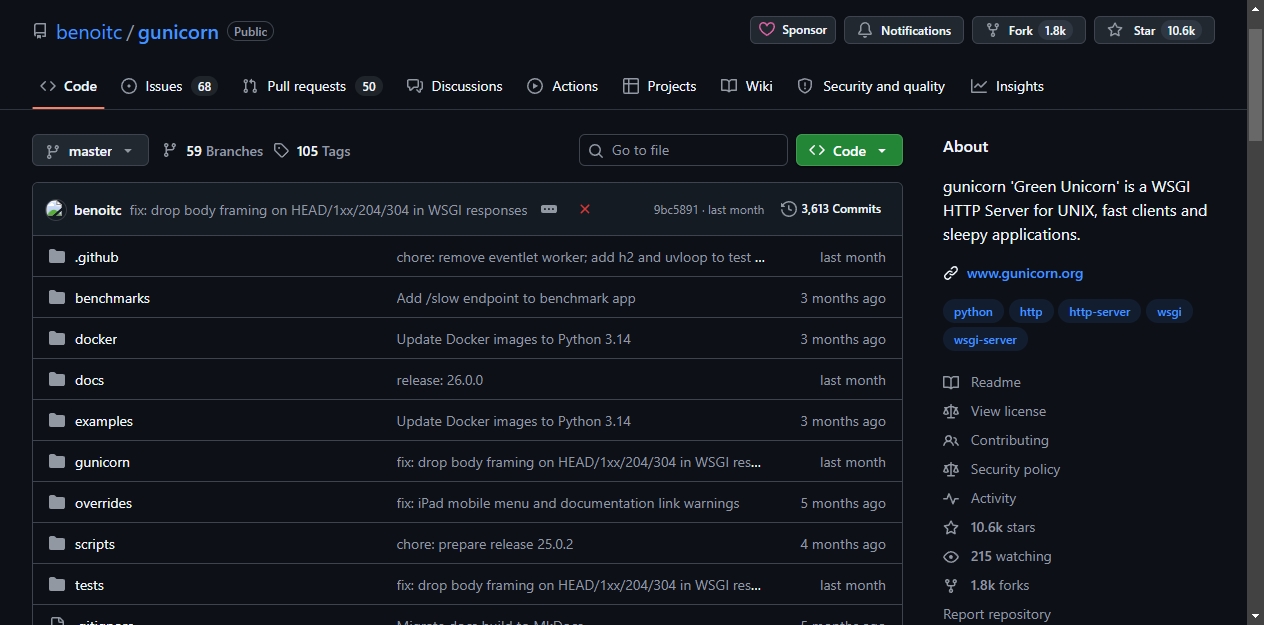Open the .github folder
The image size is (1264, 625).
tap(96, 257)
